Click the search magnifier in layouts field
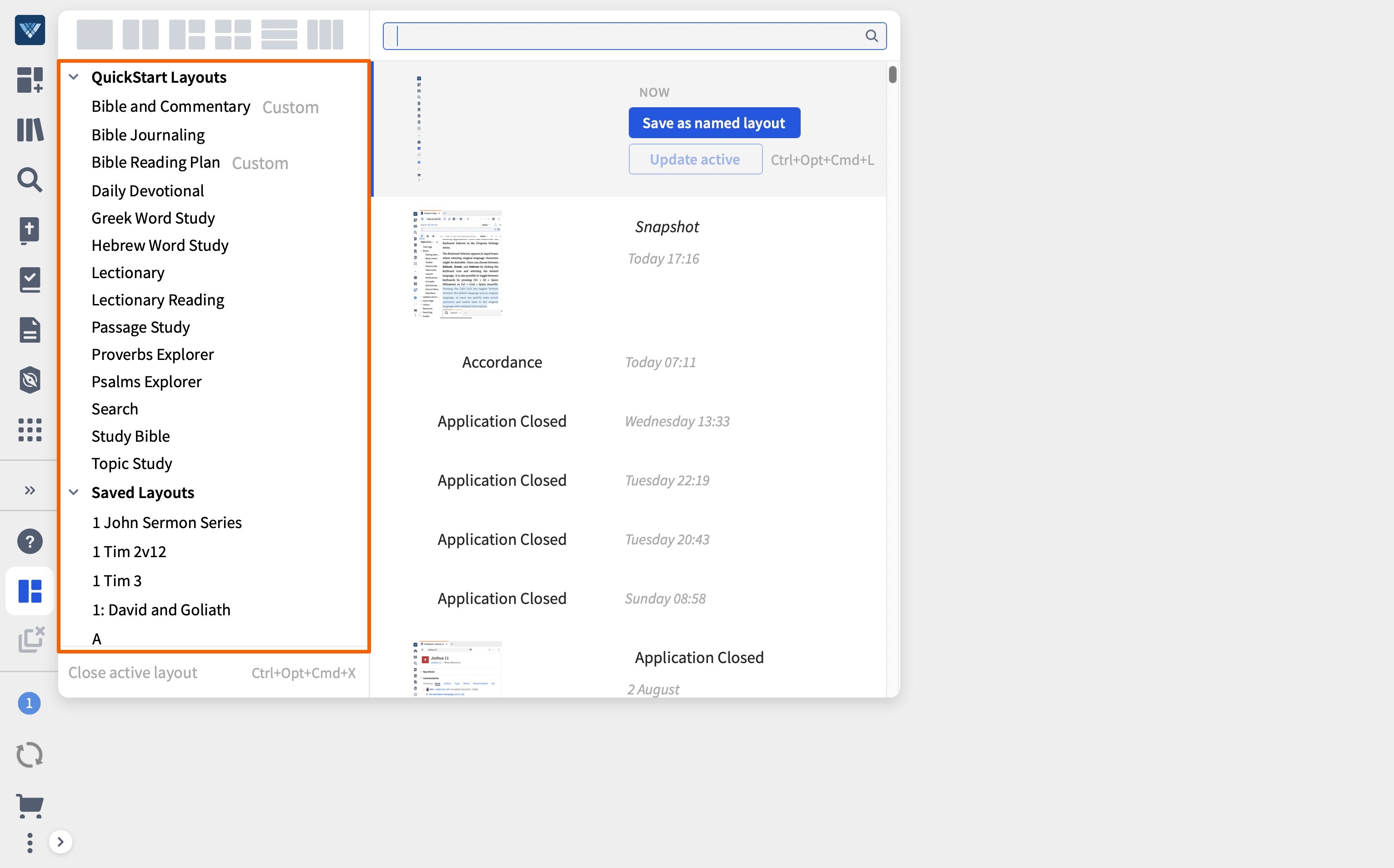Screen dimensions: 1394x868 pyautogui.click(x=871, y=36)
